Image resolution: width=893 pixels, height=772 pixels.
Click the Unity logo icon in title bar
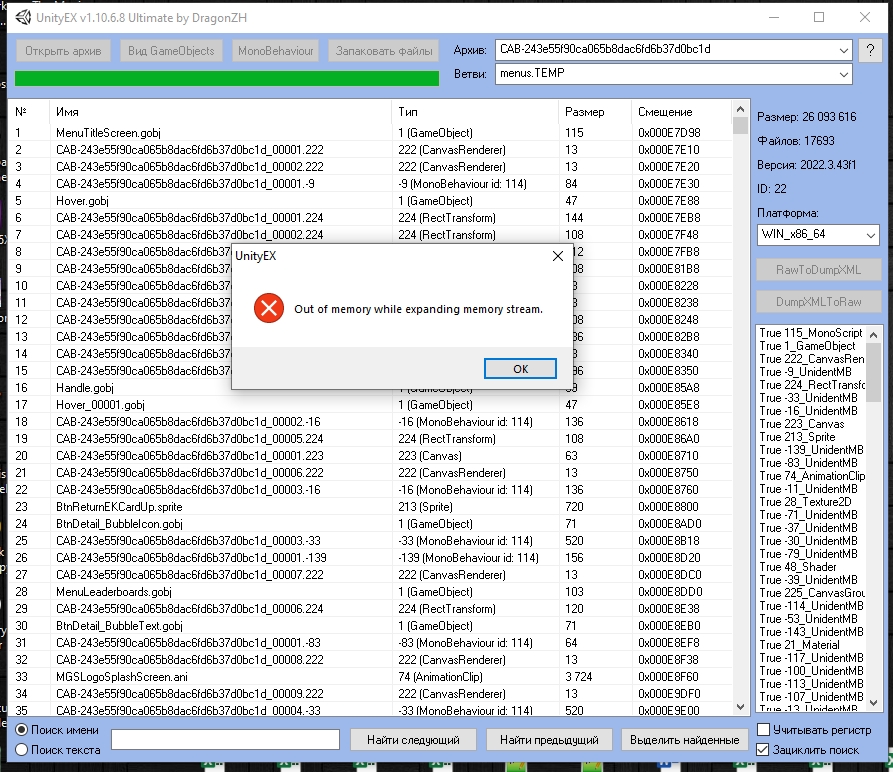(23, 17)
